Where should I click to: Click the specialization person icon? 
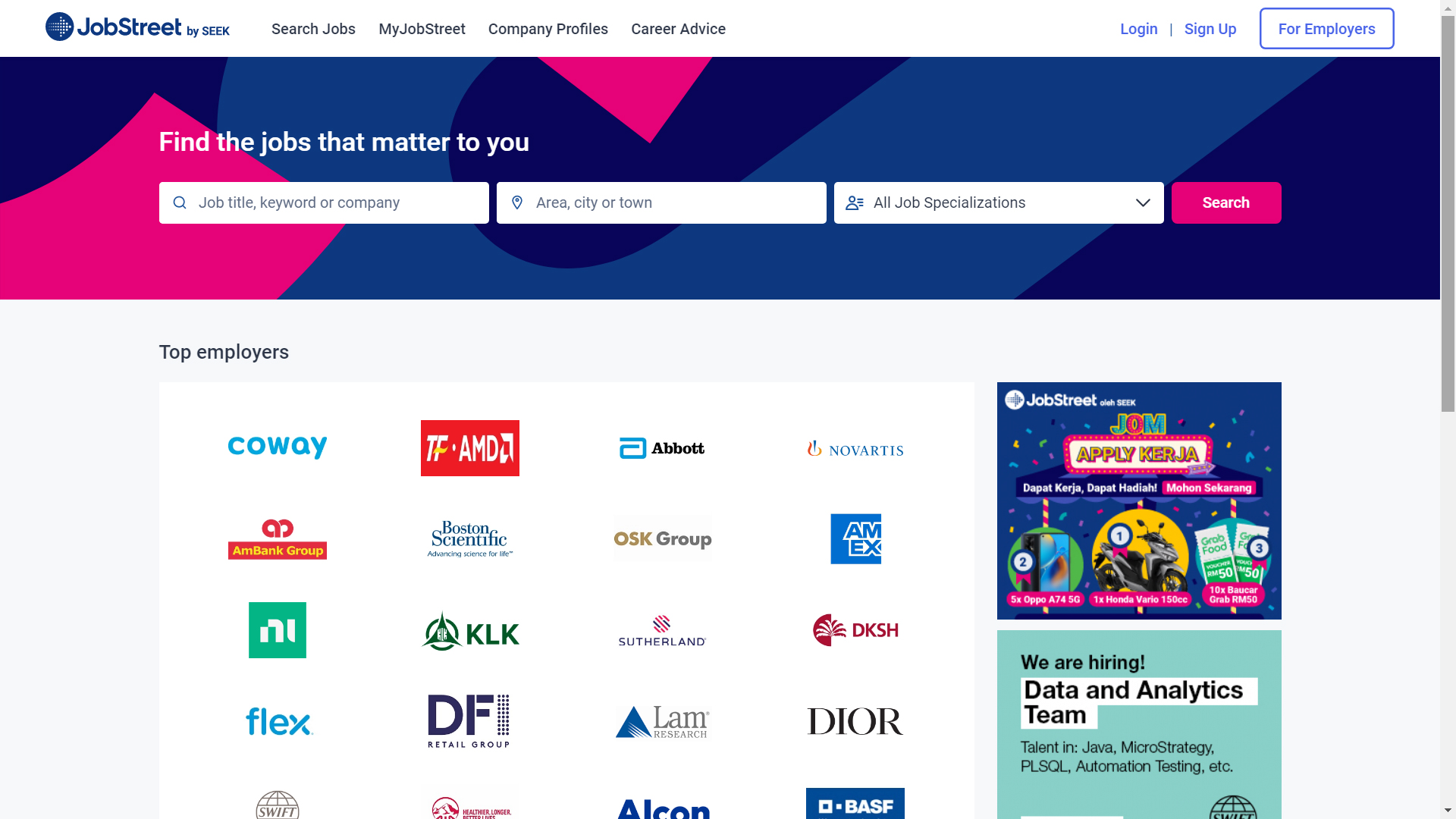(855, 202)
